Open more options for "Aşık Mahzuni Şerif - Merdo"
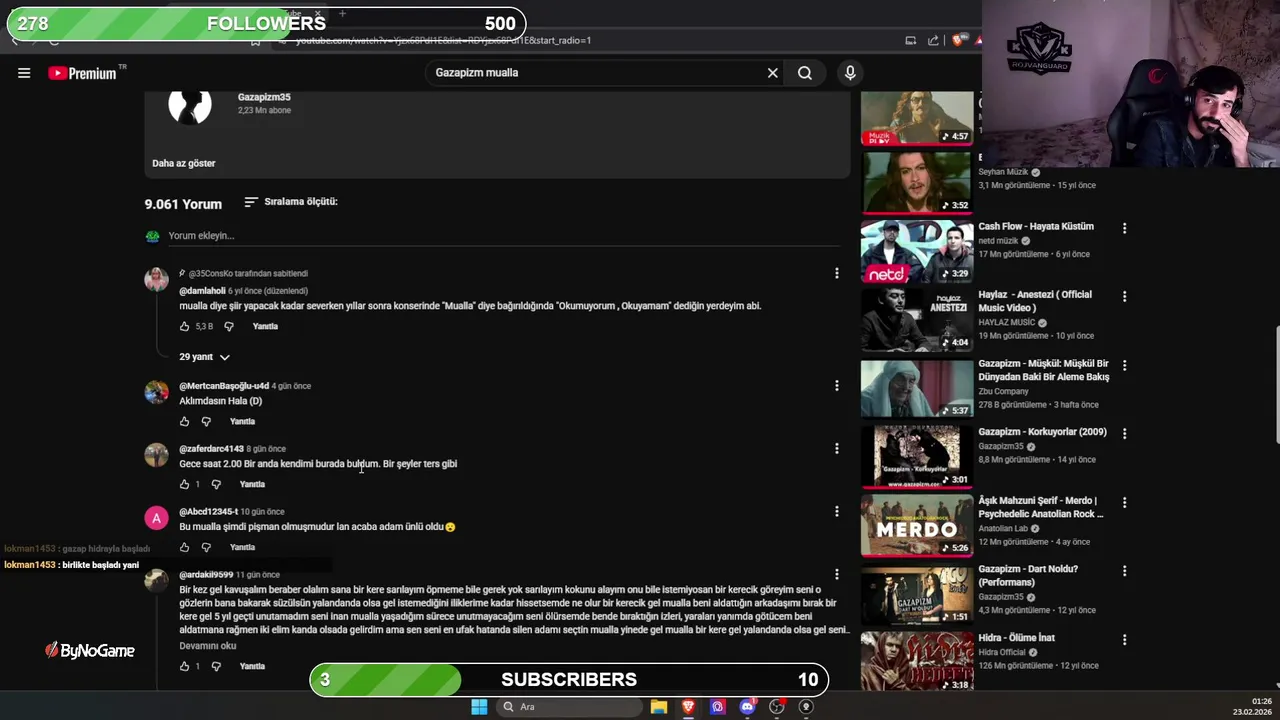 [x=1124, y=502]
